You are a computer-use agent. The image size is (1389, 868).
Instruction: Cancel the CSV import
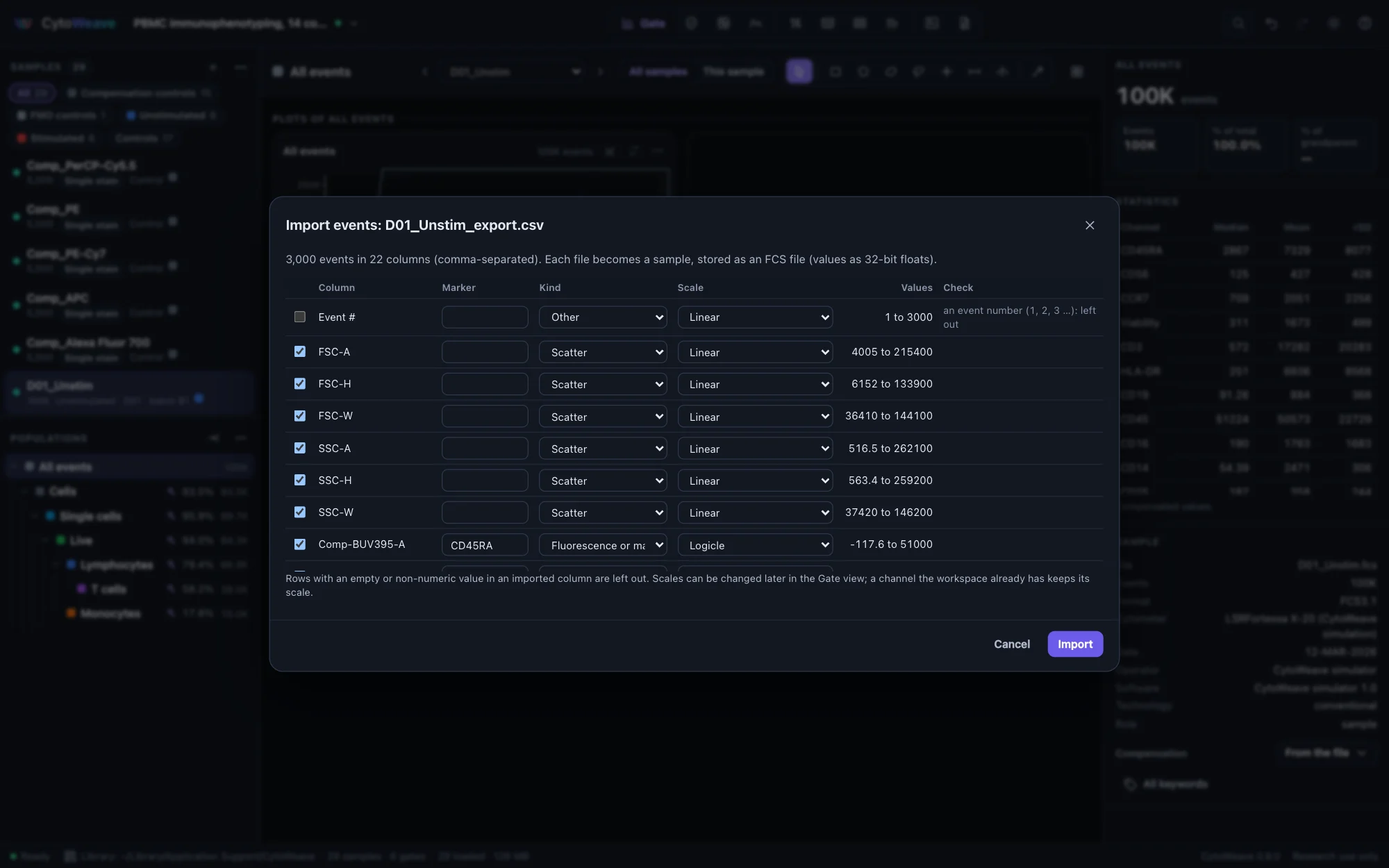click(1012, 644)
